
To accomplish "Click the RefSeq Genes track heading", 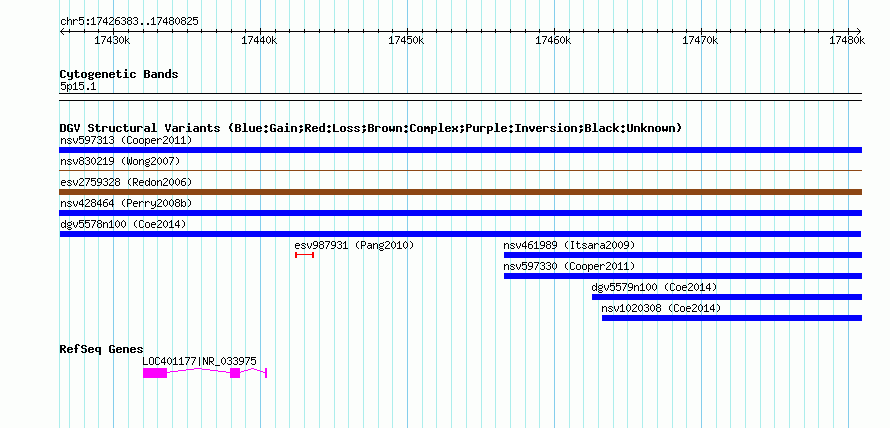I will click(x=102, y=349).
